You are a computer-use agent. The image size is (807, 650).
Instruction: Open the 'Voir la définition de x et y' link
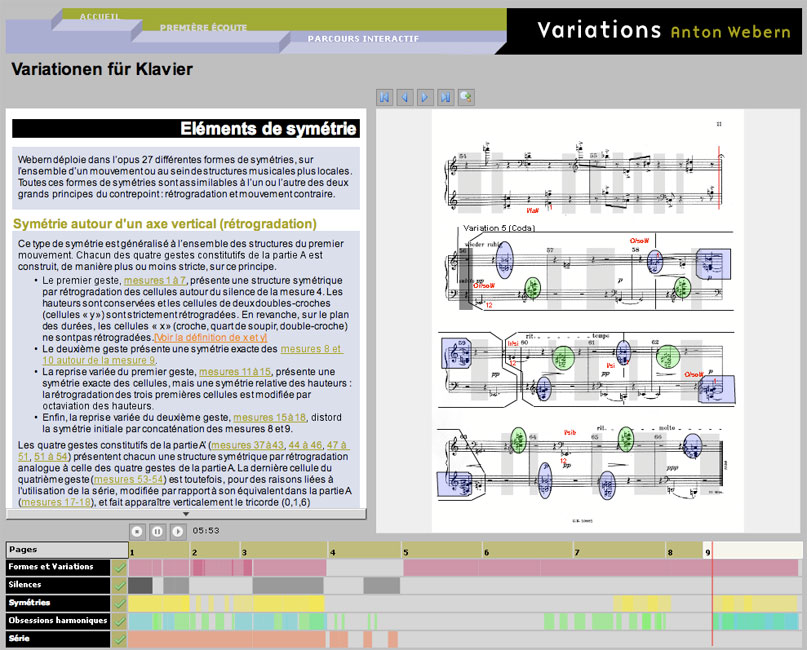(x=210, y=338)
